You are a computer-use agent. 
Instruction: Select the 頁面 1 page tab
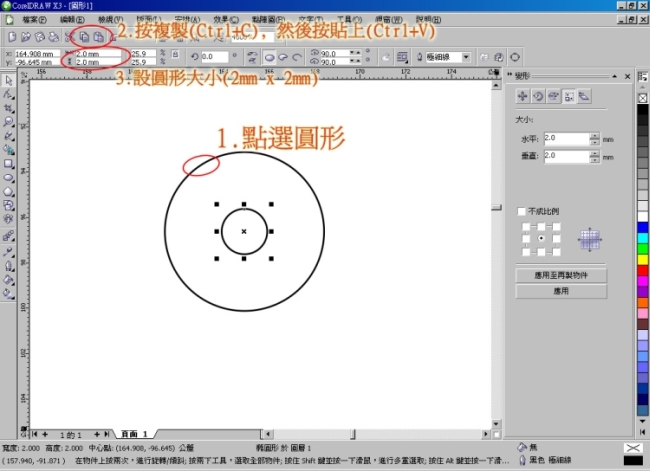134,434
